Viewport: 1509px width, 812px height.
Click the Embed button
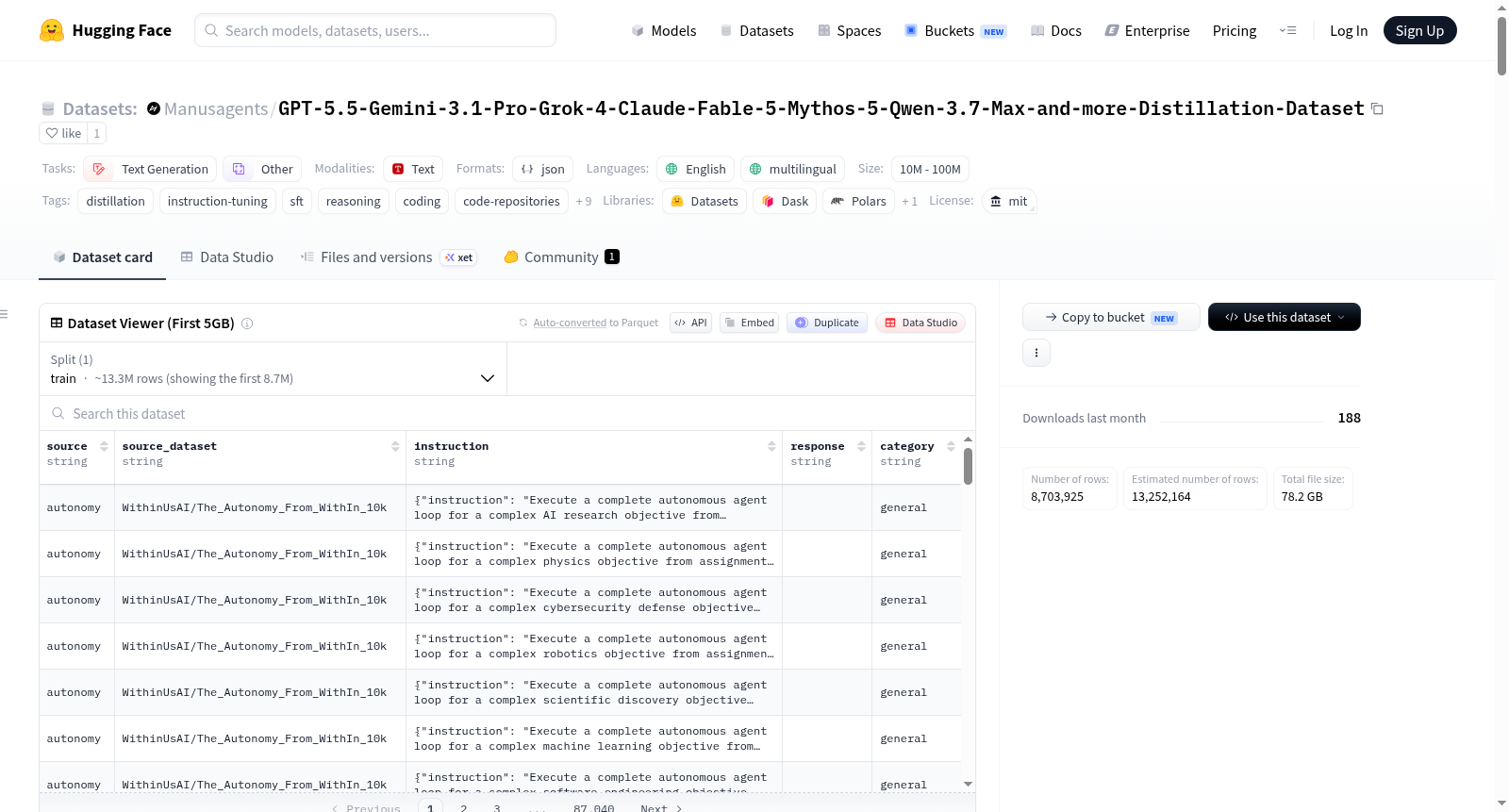750,323
